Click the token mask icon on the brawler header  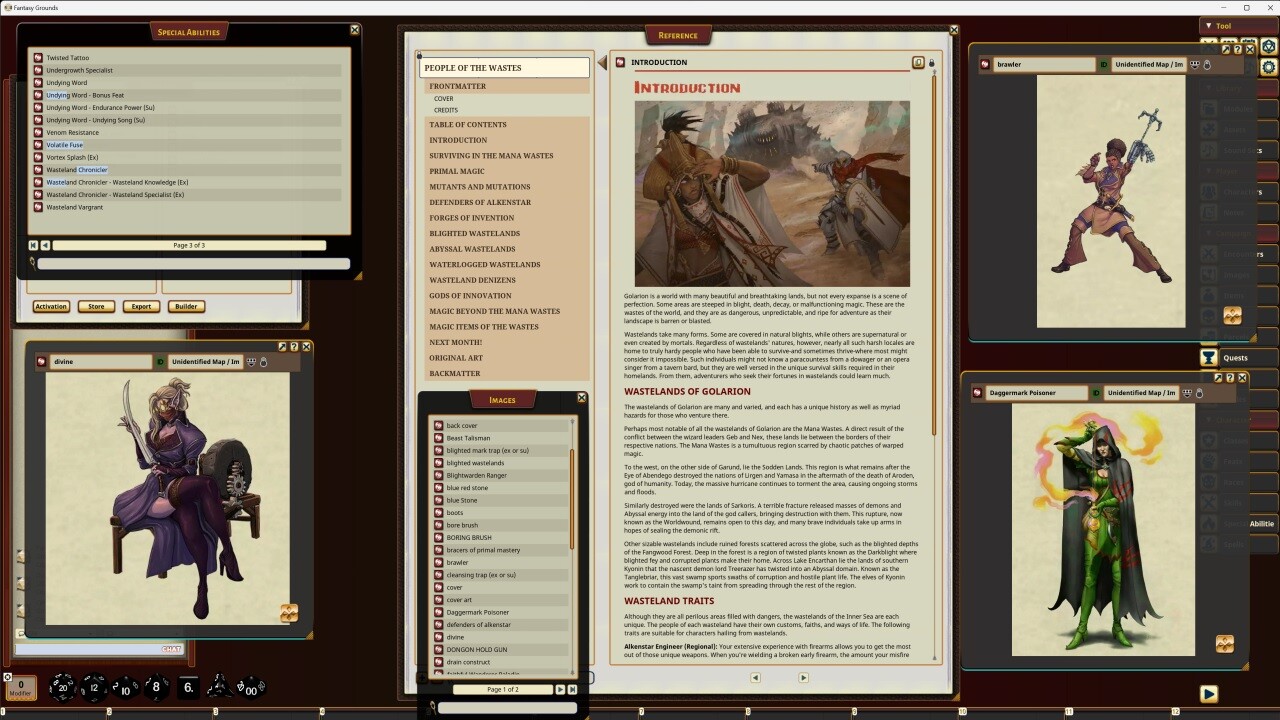click(1193, 64)
